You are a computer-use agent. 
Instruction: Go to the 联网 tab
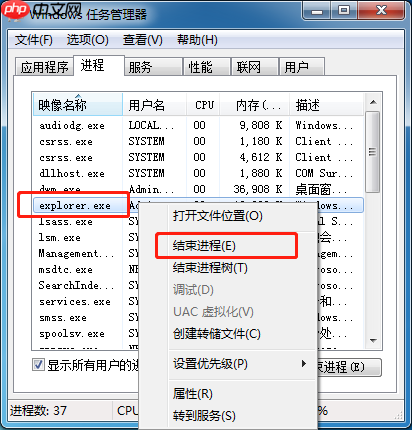pos(255,67)
